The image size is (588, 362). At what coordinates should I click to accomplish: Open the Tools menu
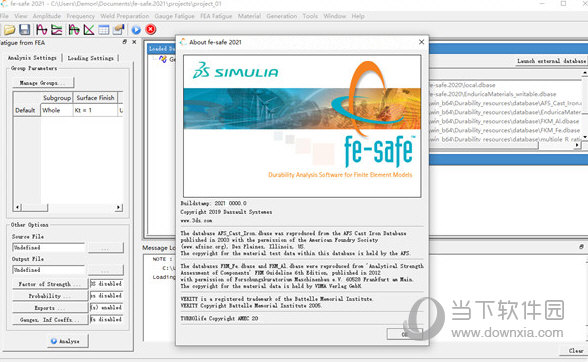310,16
